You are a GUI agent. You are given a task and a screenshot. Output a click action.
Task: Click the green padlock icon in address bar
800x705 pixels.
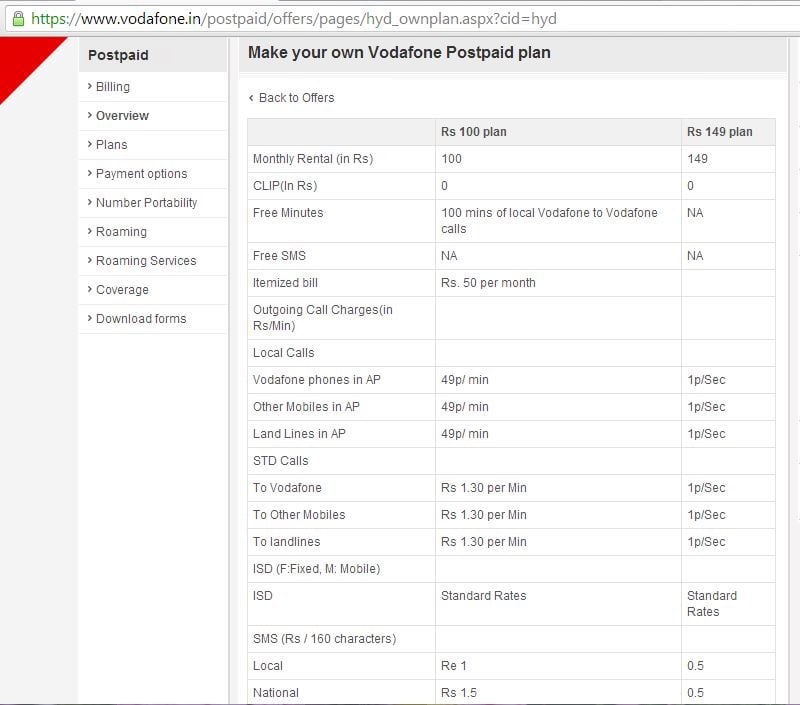(x=18, y=19)
